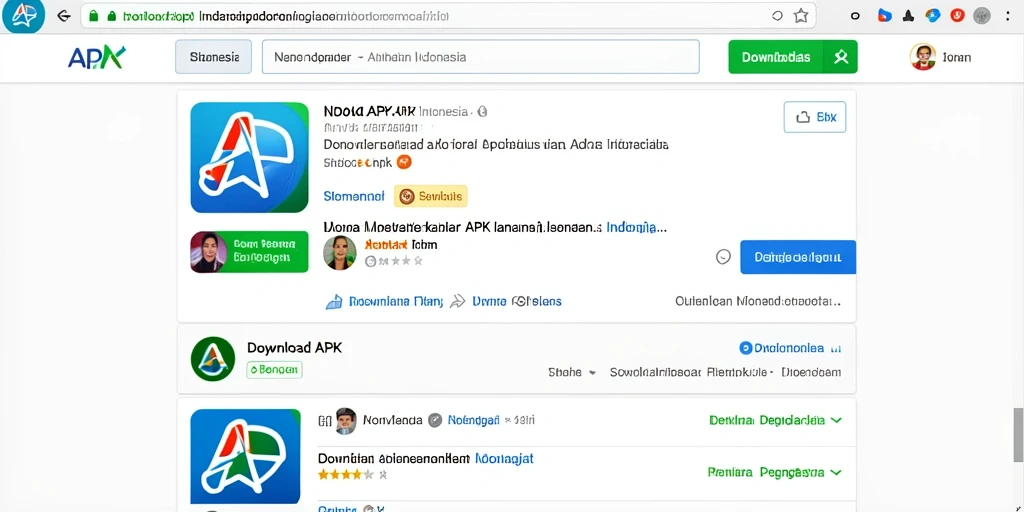
Task: Click the grey verified badge after Nonvlenda
Action: click(x=435, y=421)
